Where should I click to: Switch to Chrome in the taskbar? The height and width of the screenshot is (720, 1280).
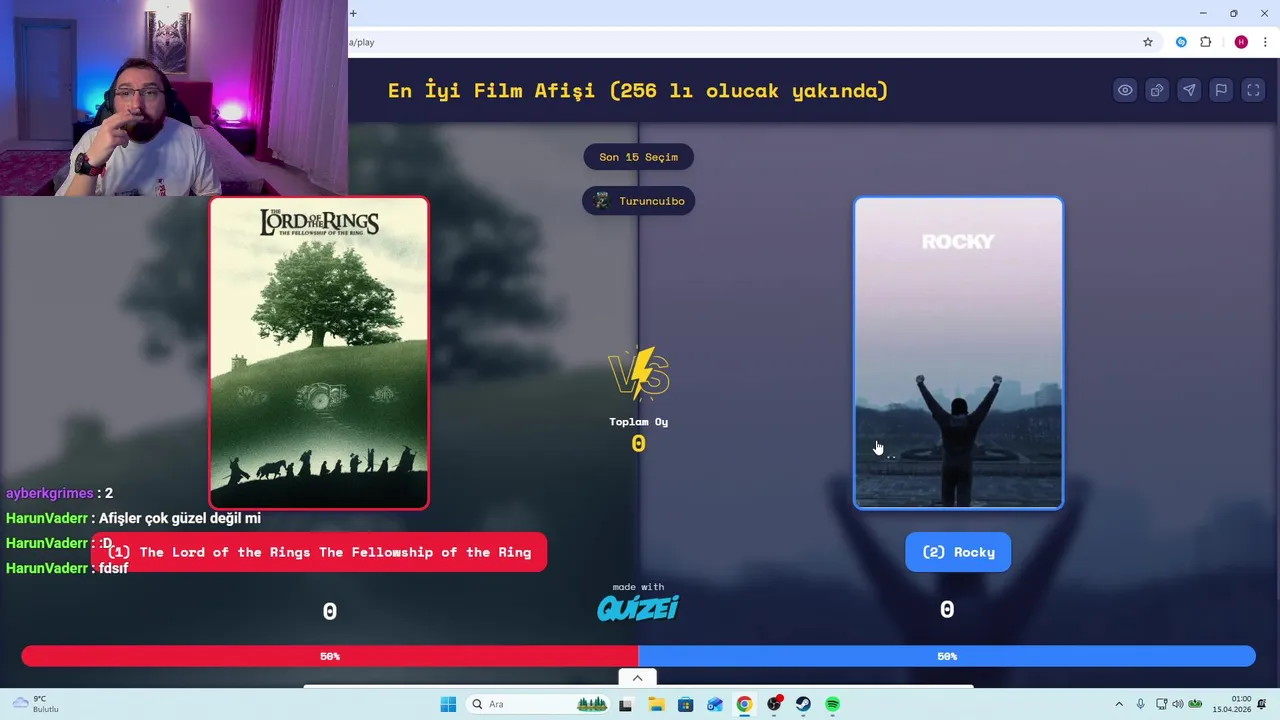tap(744, 704)
